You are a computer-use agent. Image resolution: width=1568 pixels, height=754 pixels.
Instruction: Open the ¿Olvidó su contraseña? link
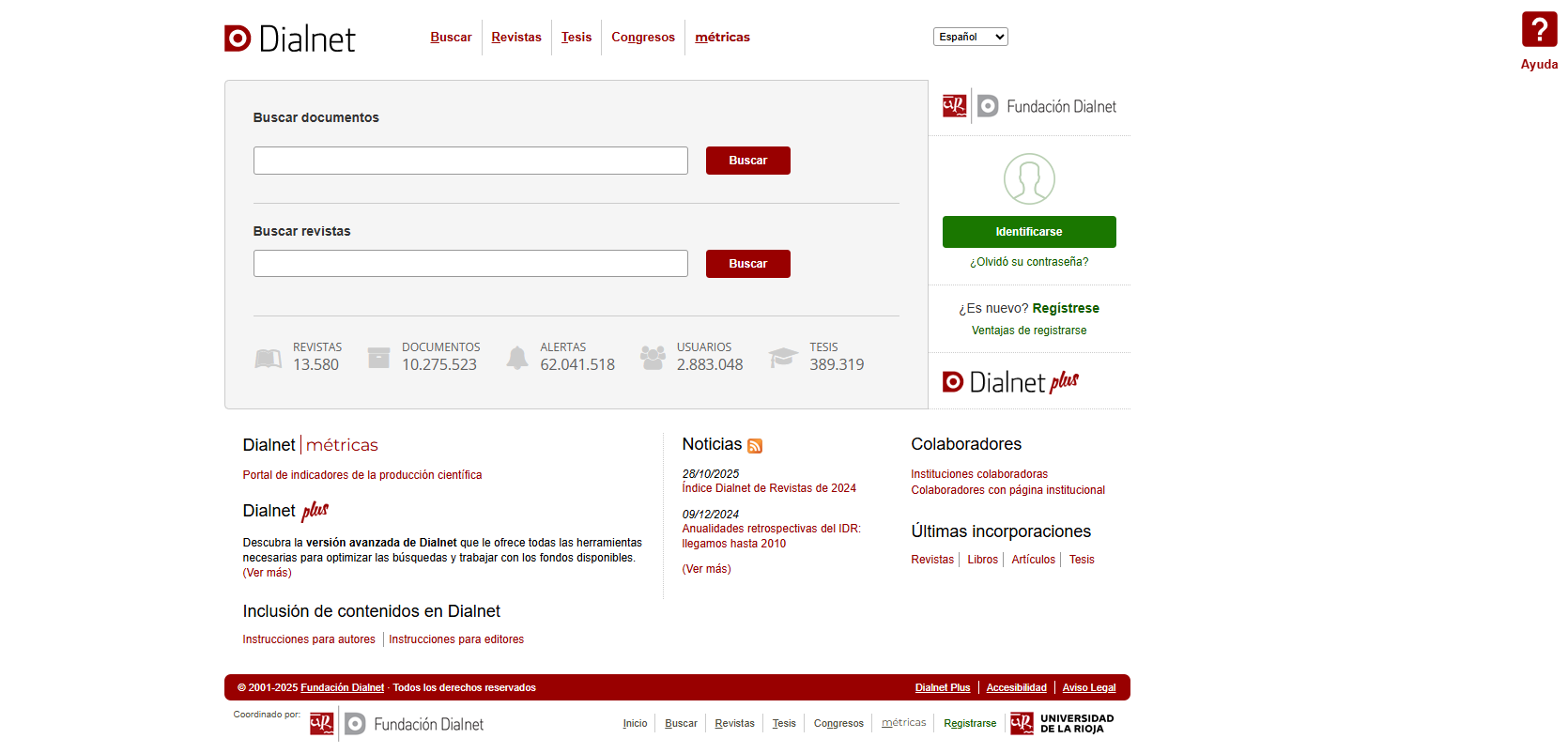click(x=1029, y=262)
